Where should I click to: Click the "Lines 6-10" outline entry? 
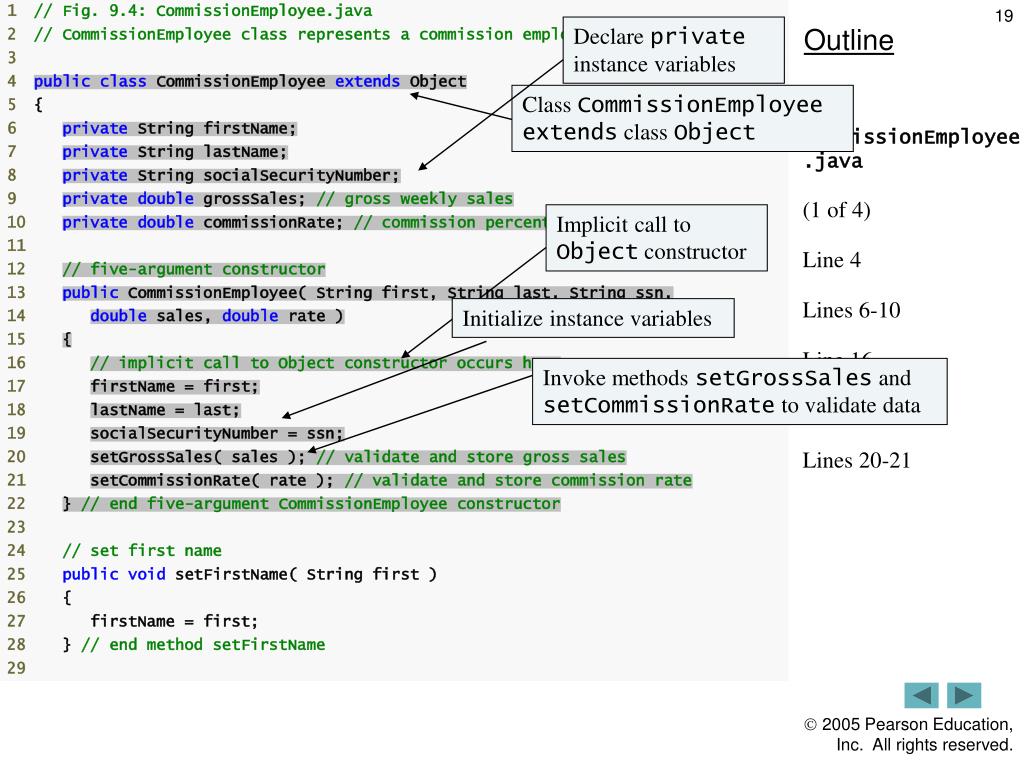coord(852,310)
